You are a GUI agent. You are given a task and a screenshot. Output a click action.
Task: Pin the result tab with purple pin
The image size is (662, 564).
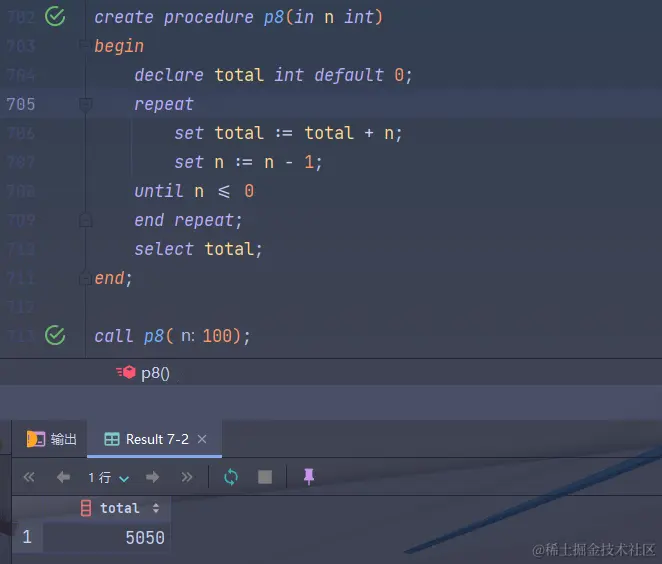click(x=309, y=477)
